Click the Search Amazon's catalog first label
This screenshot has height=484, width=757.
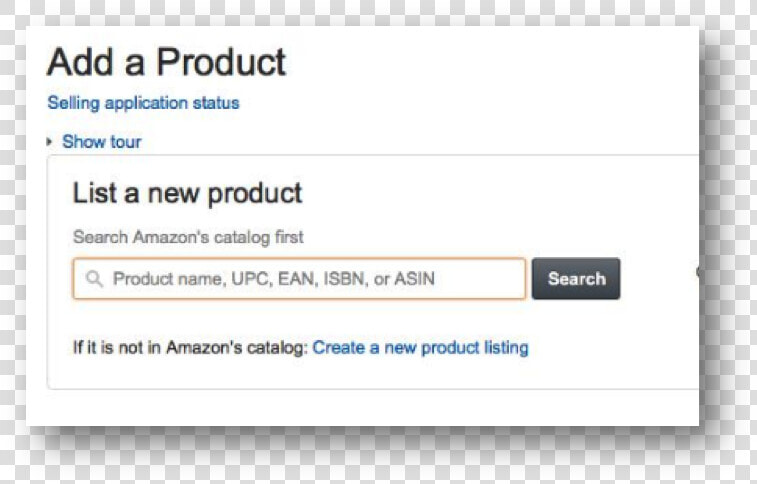click(x=188, y=237)
